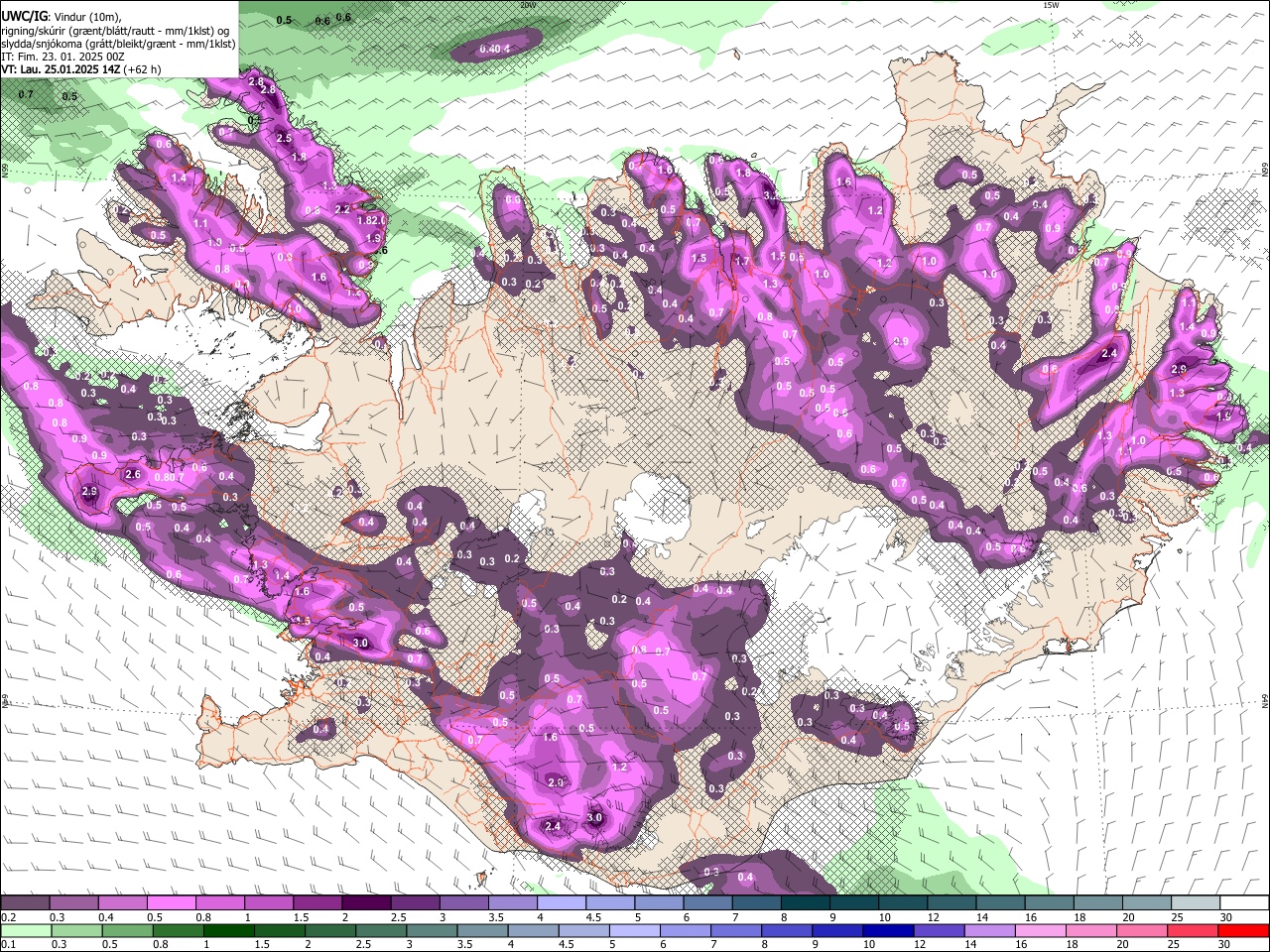Select snow legend swatch between 0.3 and 0.4

point(73,903)
